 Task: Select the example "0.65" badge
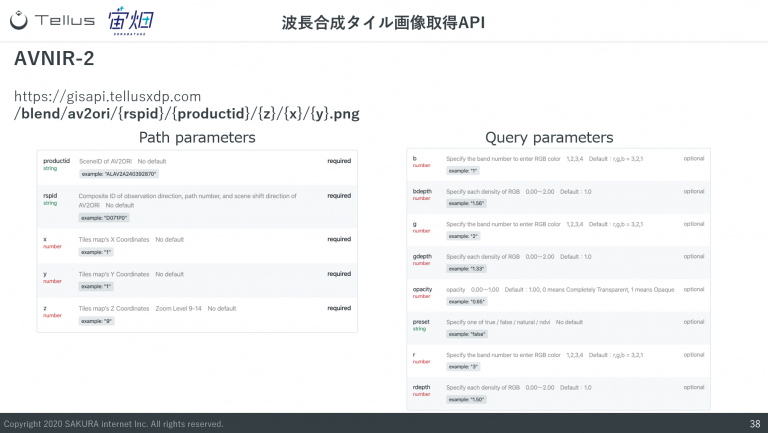click(x=466, y=302)
